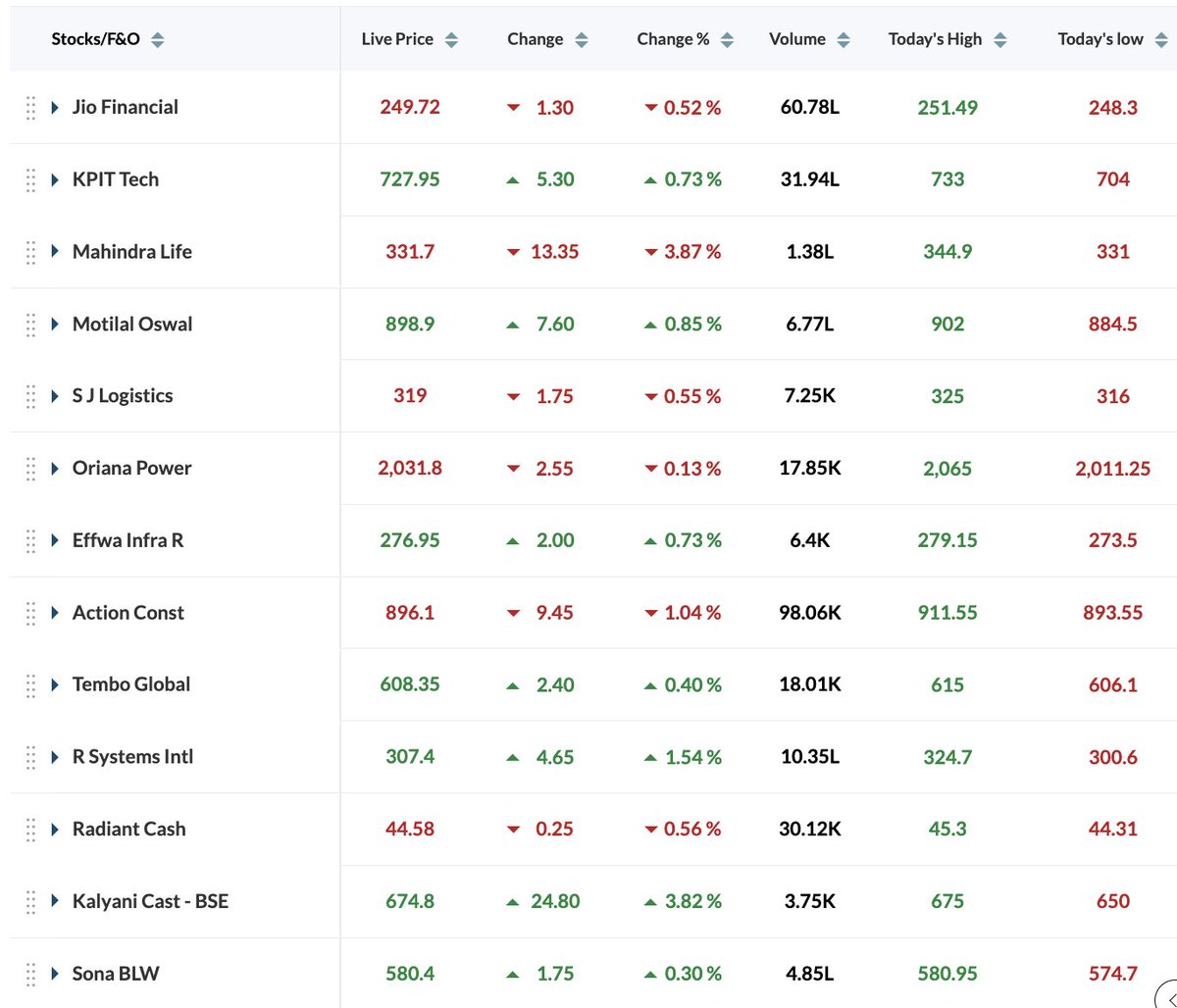Open the Kalyani Cast - BSE stock link

click(150, 901)
